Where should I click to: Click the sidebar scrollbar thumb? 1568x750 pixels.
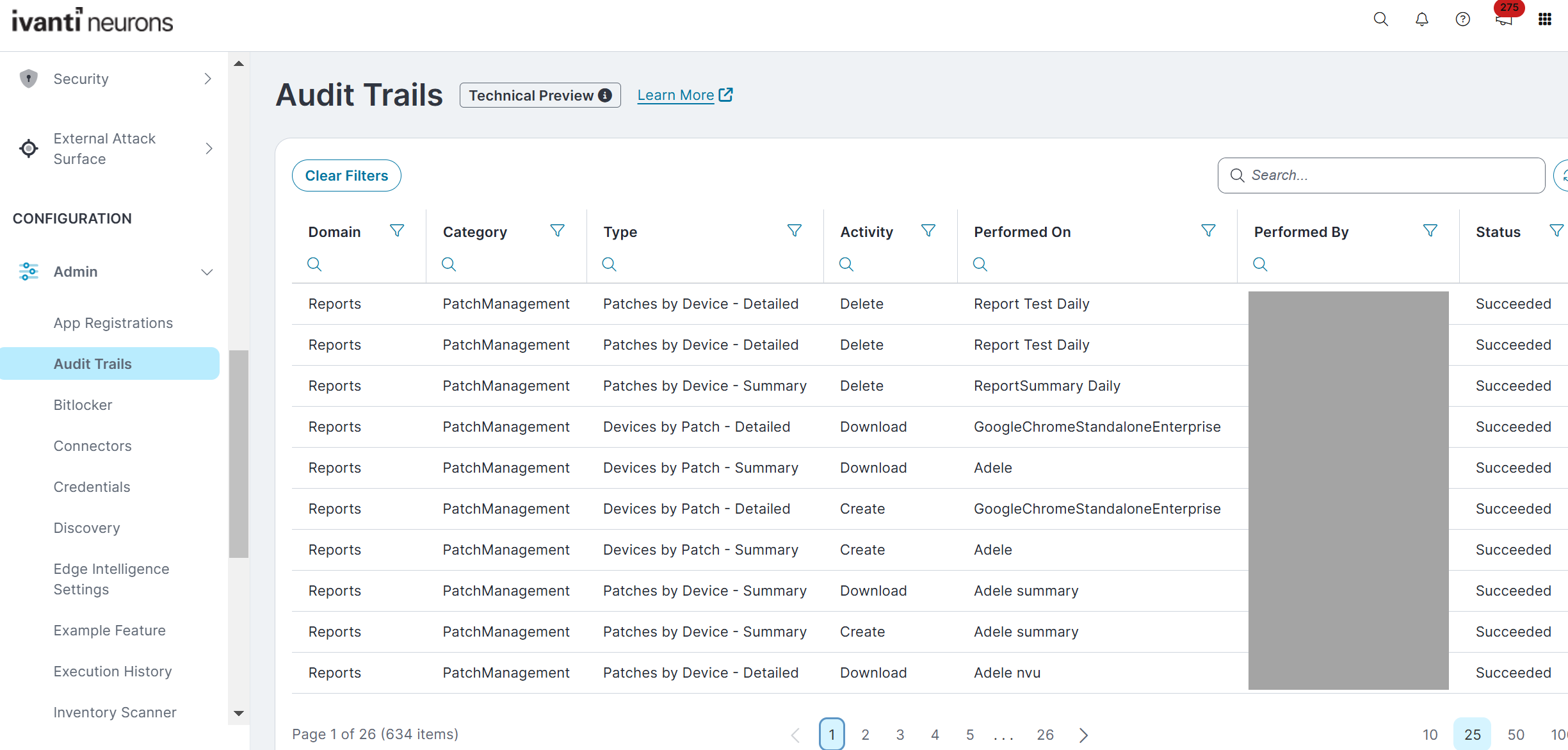(239, 453)
